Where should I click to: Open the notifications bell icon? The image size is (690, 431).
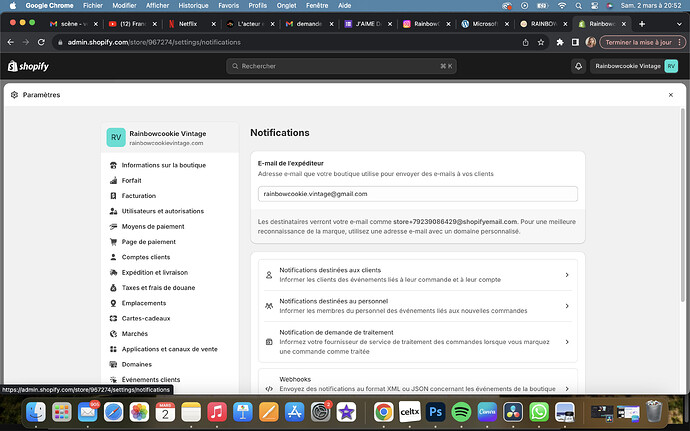(x=579, y=66)
